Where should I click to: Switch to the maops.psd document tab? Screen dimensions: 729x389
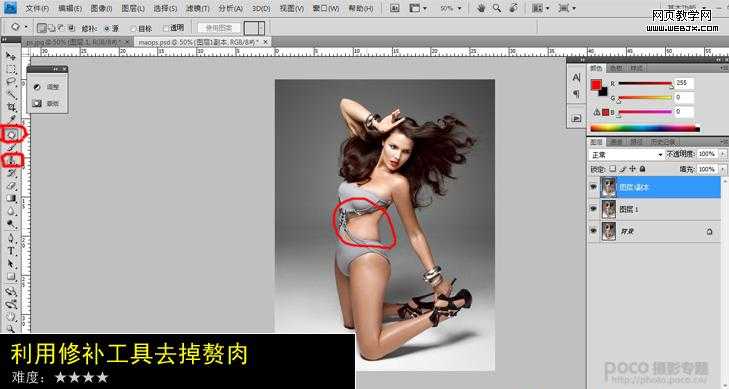pos(203,42)
